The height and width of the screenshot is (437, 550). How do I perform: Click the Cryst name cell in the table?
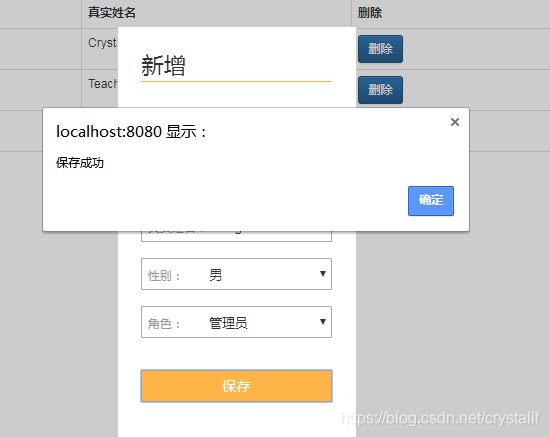click(102, 43)
